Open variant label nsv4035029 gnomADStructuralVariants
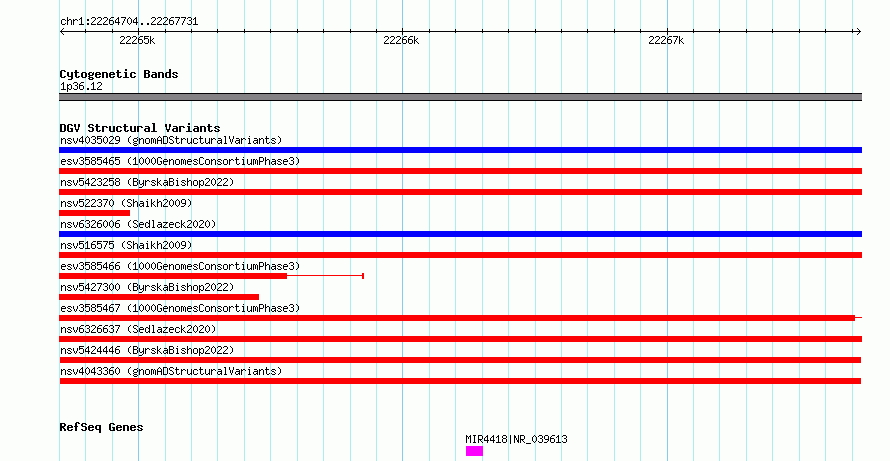The image size is (890, 461). [171, 140]
